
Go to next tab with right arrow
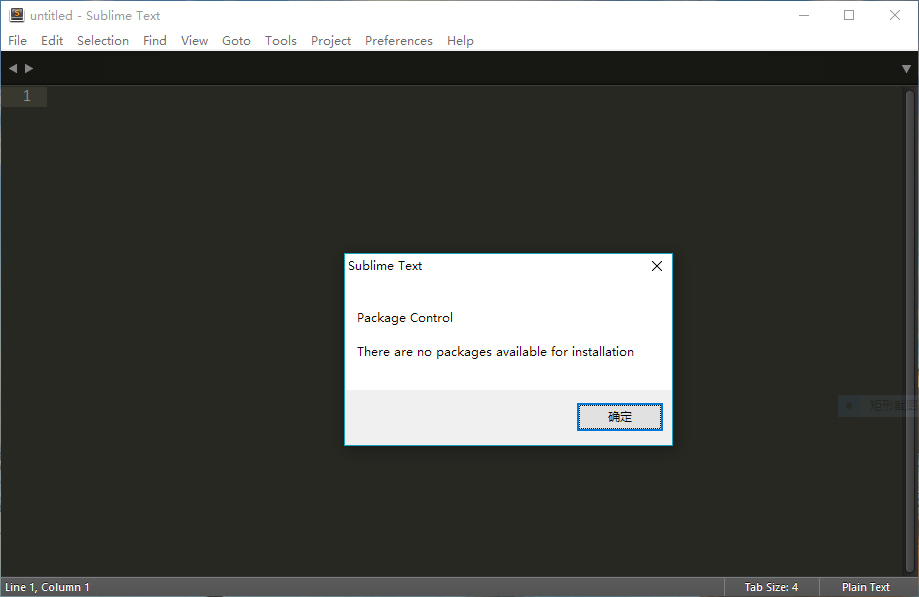29,69
